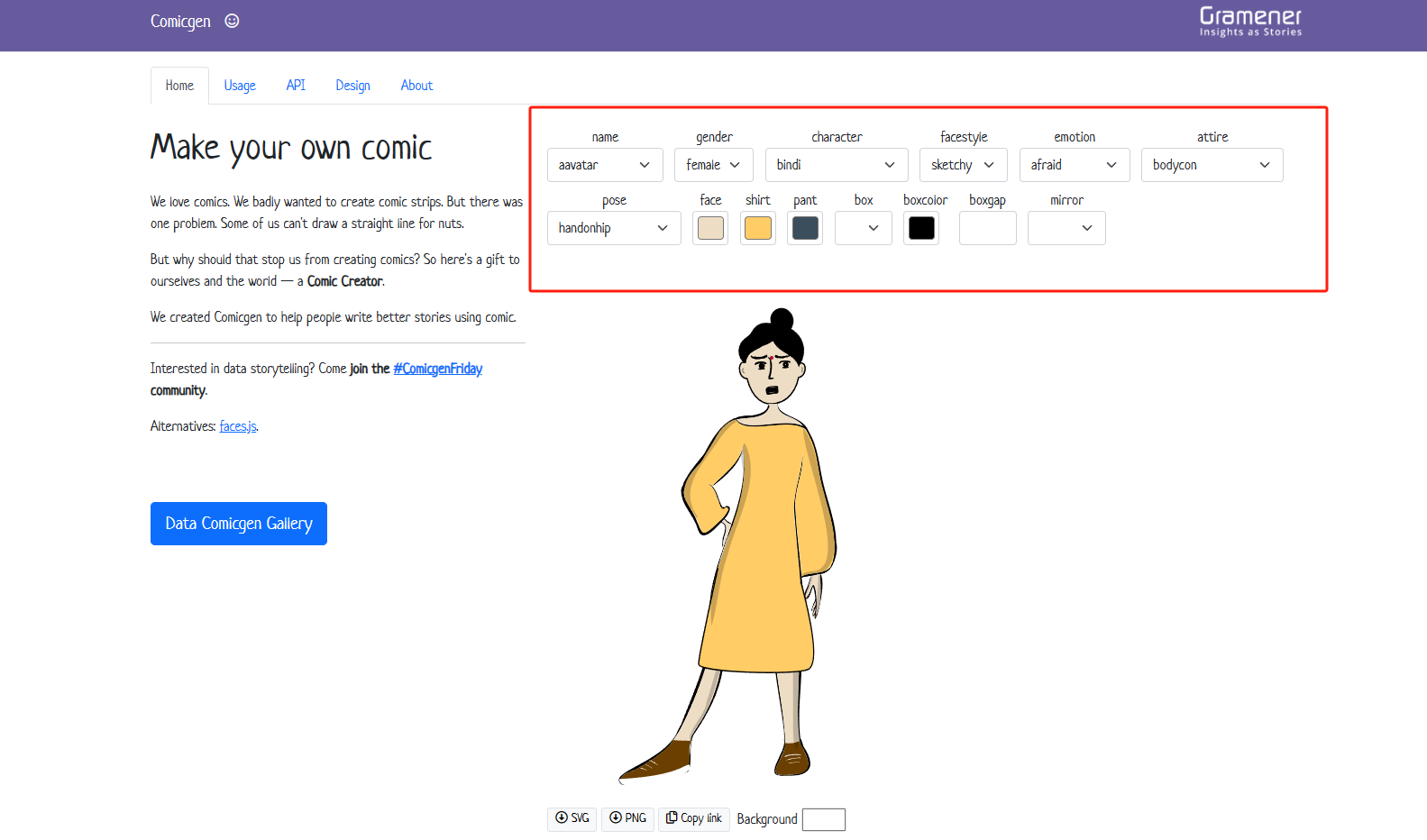The image size is (1427, 840).
Task: Open the emotion dropdown showing afraid
Action: click(1075, 165)
